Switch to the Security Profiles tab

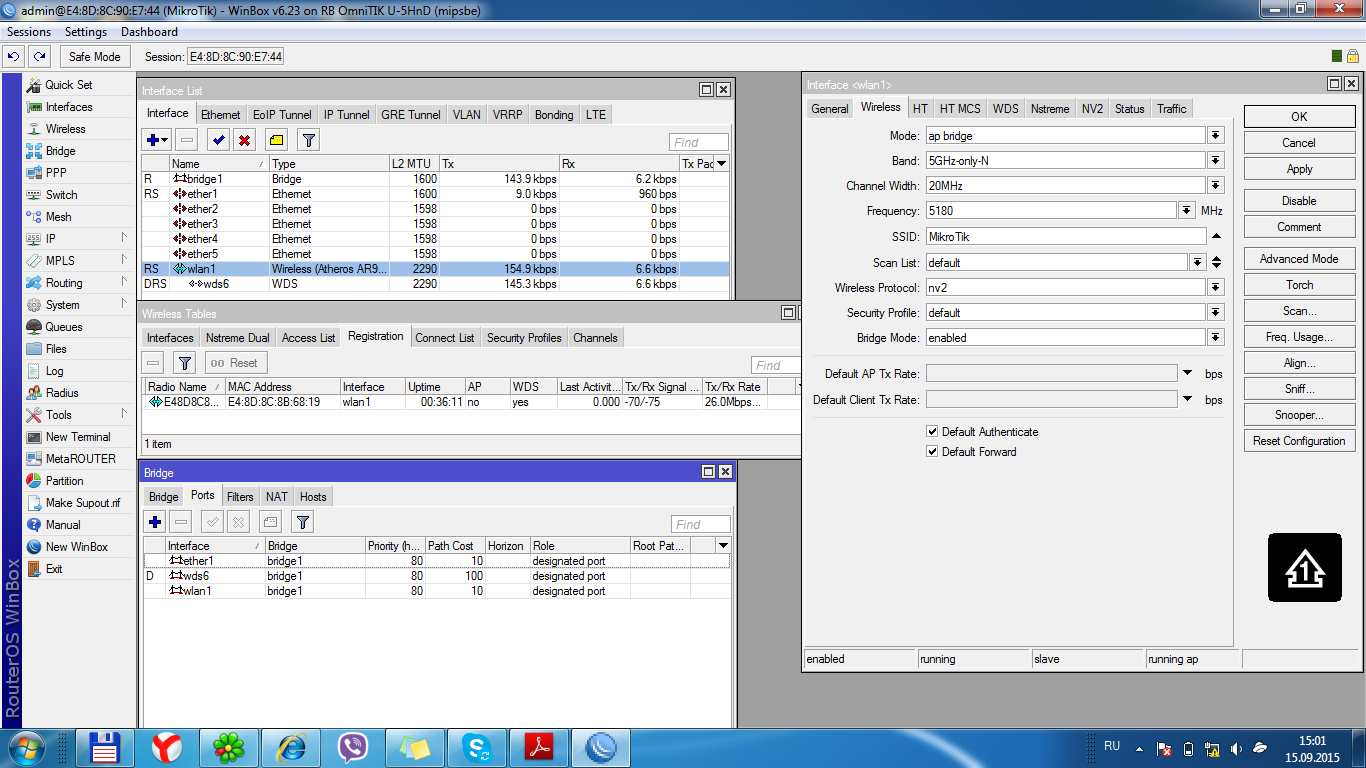(524, 338)
